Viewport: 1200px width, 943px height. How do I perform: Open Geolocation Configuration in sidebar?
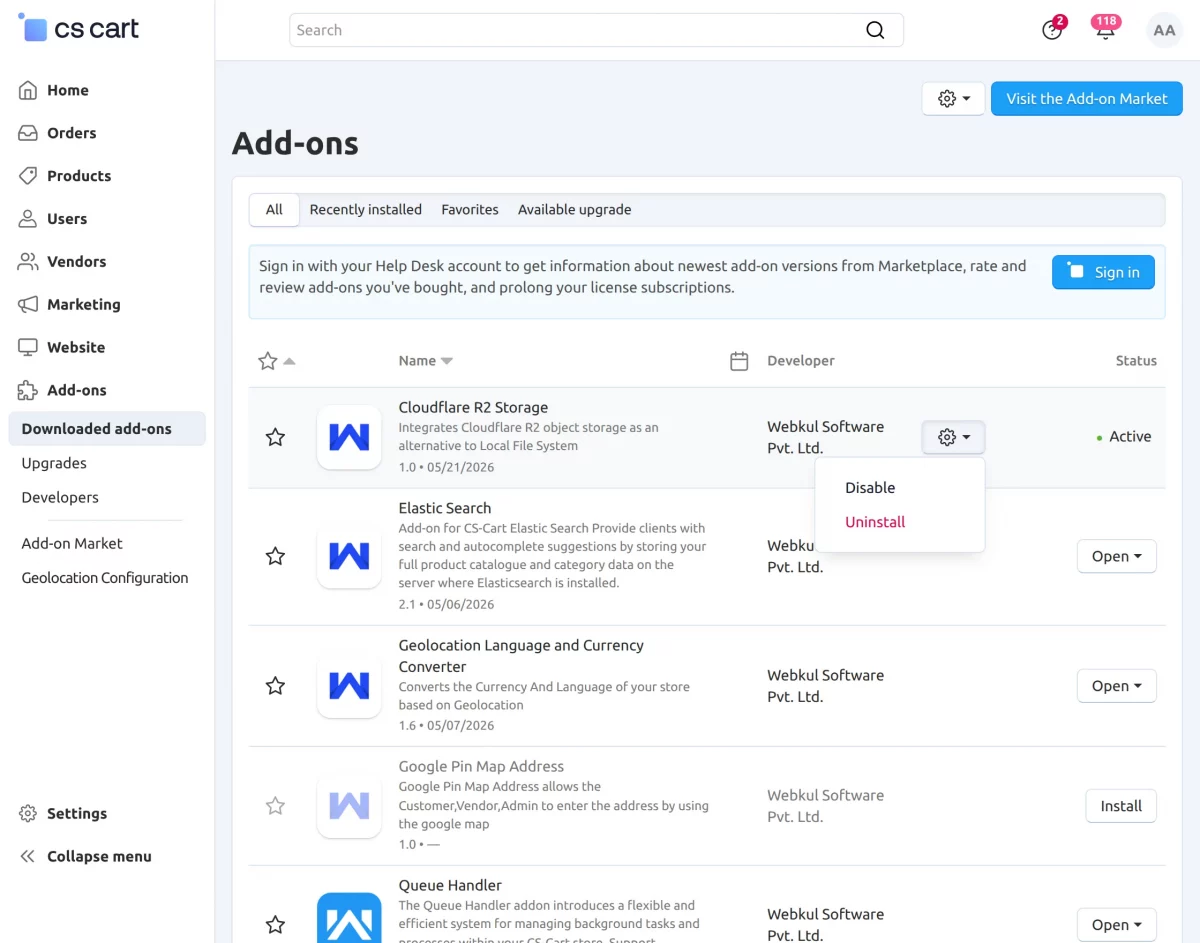click(105, 578)
